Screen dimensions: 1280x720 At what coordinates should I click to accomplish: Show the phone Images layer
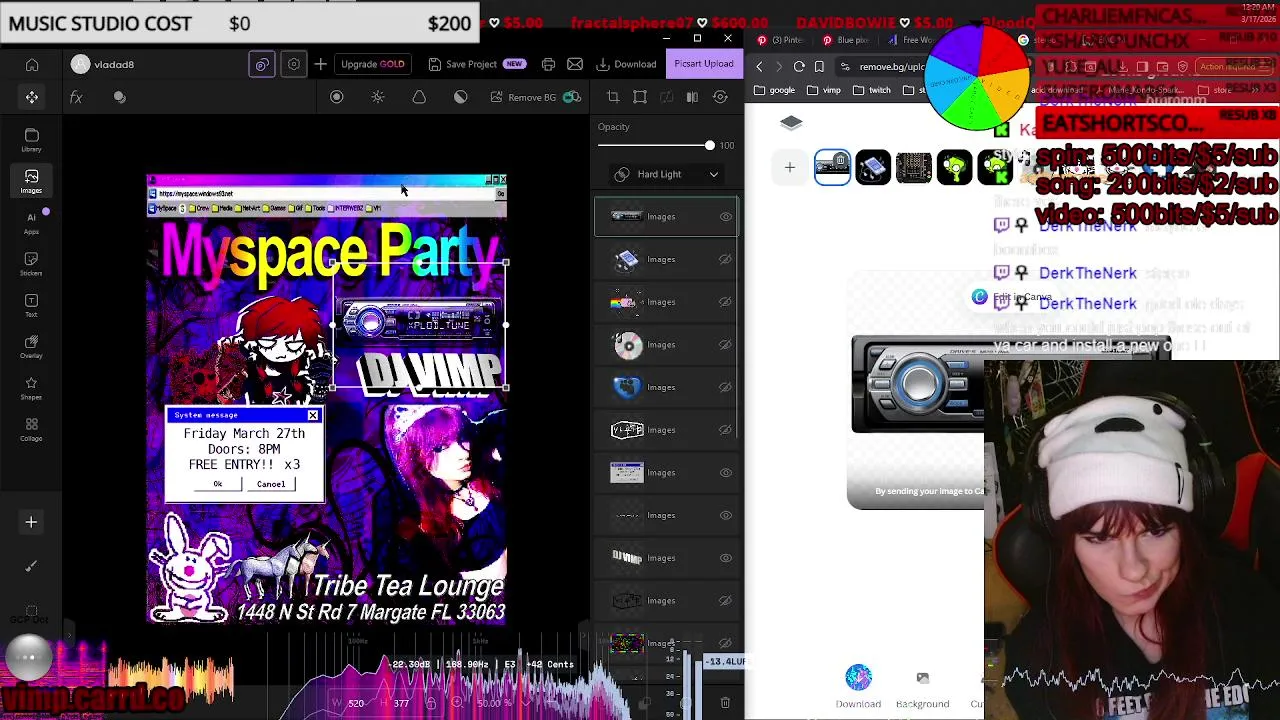[x=726, y=259]
